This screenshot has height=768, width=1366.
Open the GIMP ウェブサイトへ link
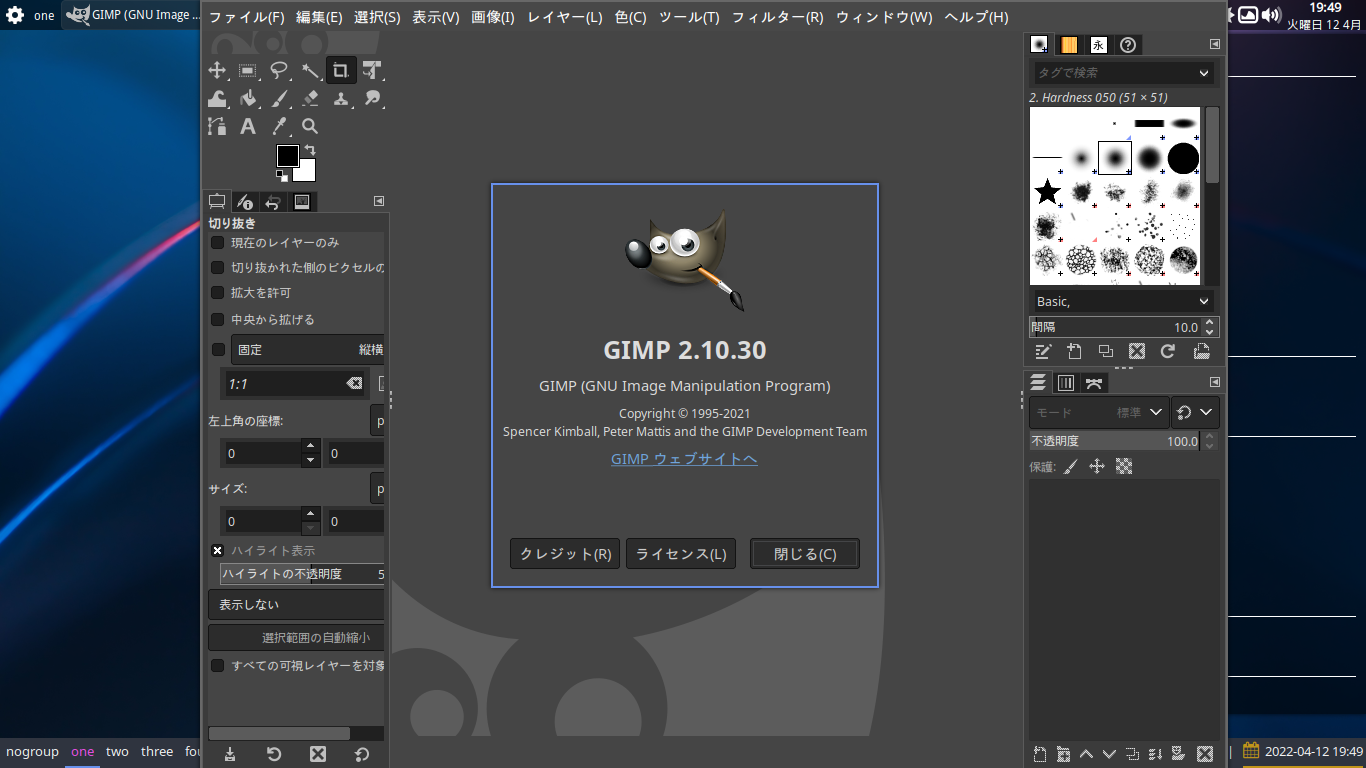(x=684, y=459)
